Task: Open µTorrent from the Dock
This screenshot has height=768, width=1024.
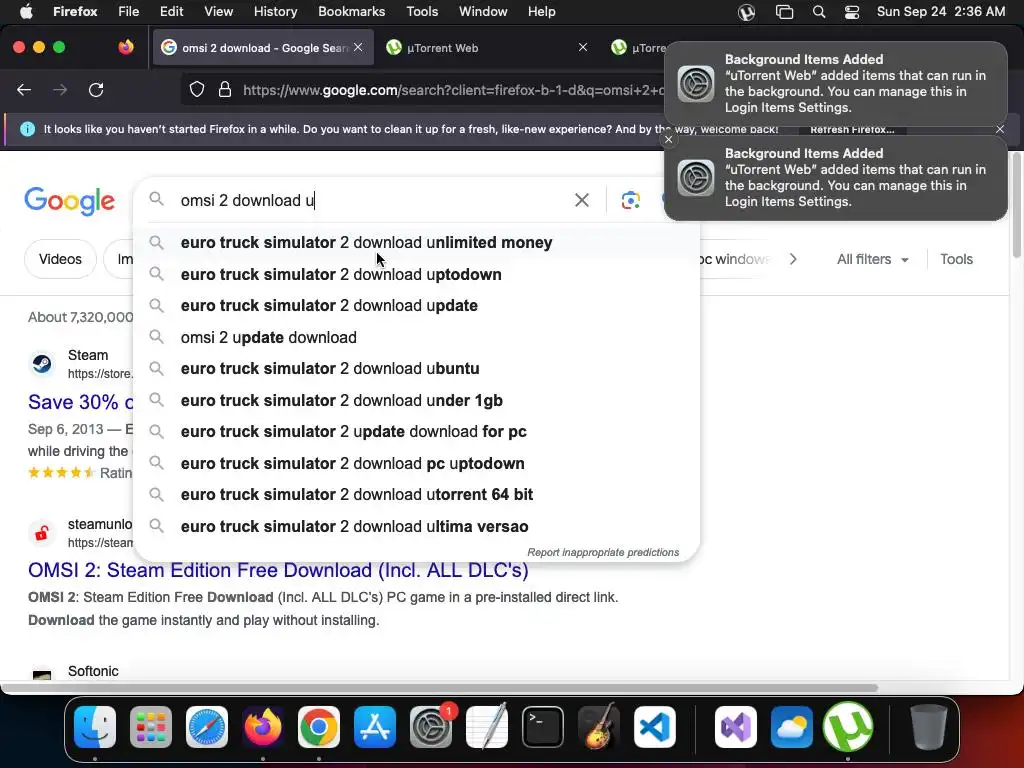Action: (x=848, y=727)
